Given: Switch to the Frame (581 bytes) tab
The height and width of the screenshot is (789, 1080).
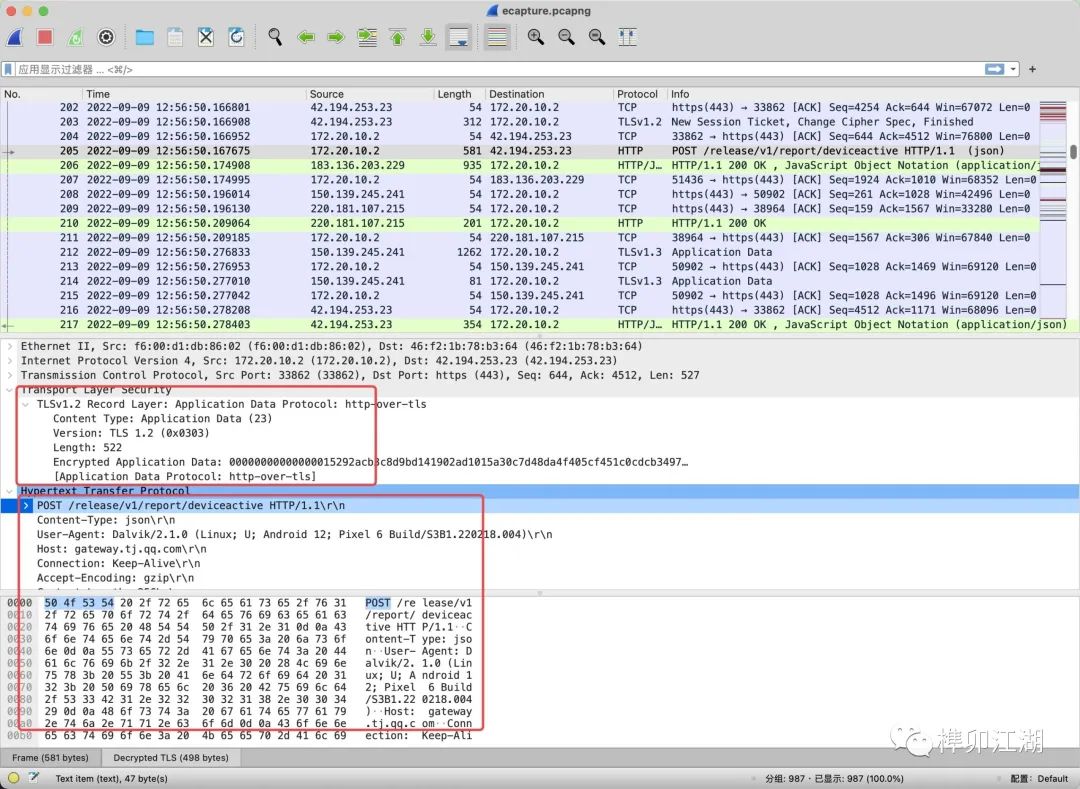Looking at the screenshot, I should click(x=50, y=758).
